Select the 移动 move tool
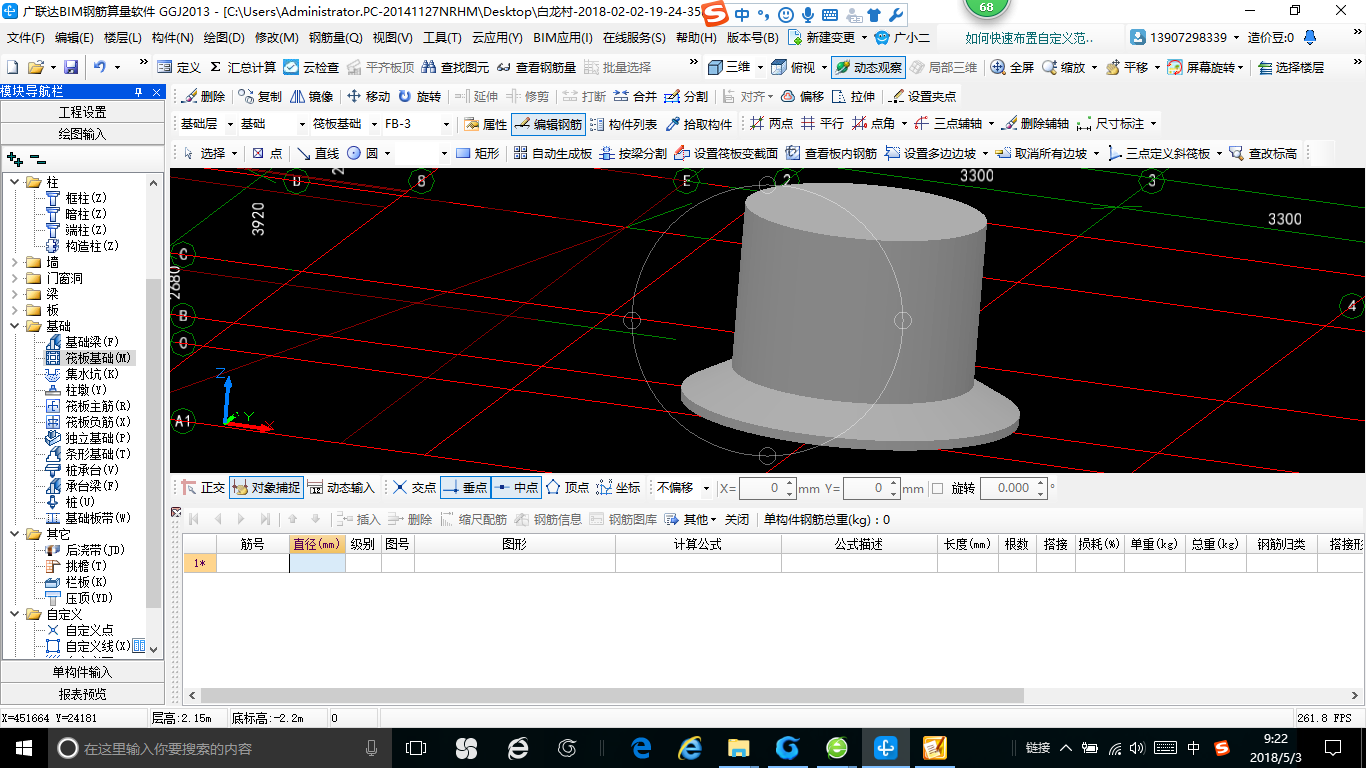Viewport: 1366px width, 768px height. tap(368, 97)
